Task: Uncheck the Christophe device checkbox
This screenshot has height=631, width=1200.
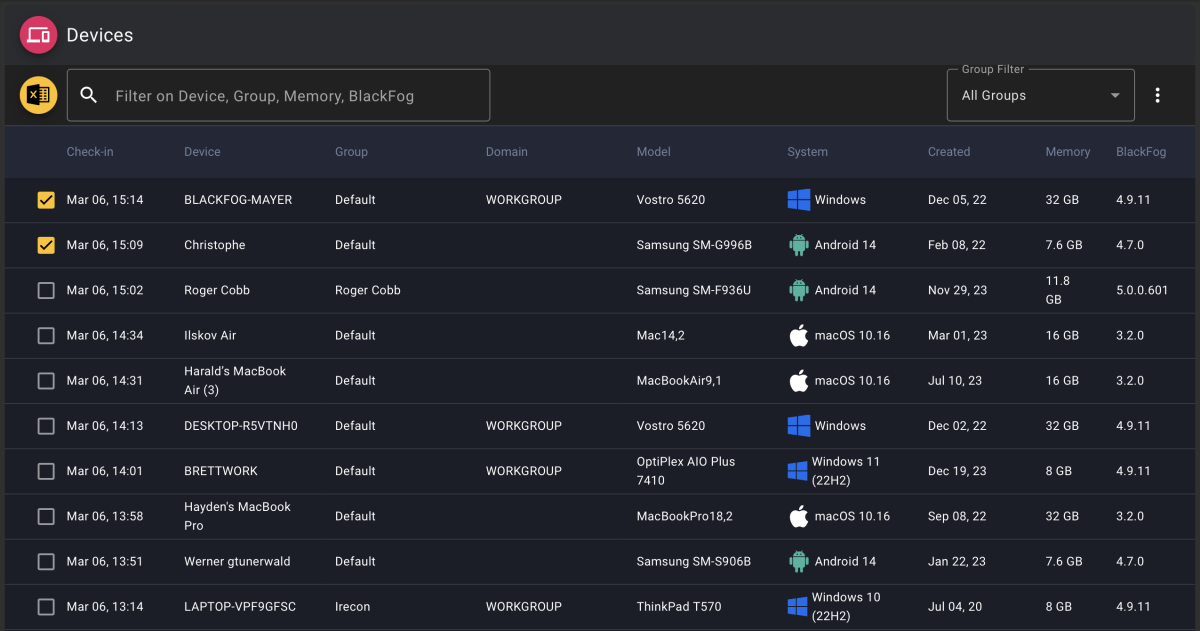Action: [x=46, y=245]
